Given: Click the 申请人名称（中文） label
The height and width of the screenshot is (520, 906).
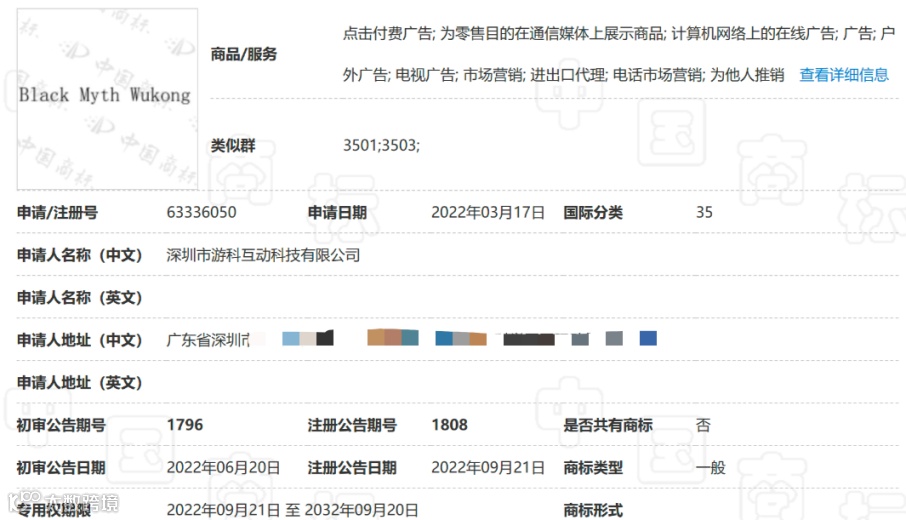Looking at the screenshot, I should (79, 255).
